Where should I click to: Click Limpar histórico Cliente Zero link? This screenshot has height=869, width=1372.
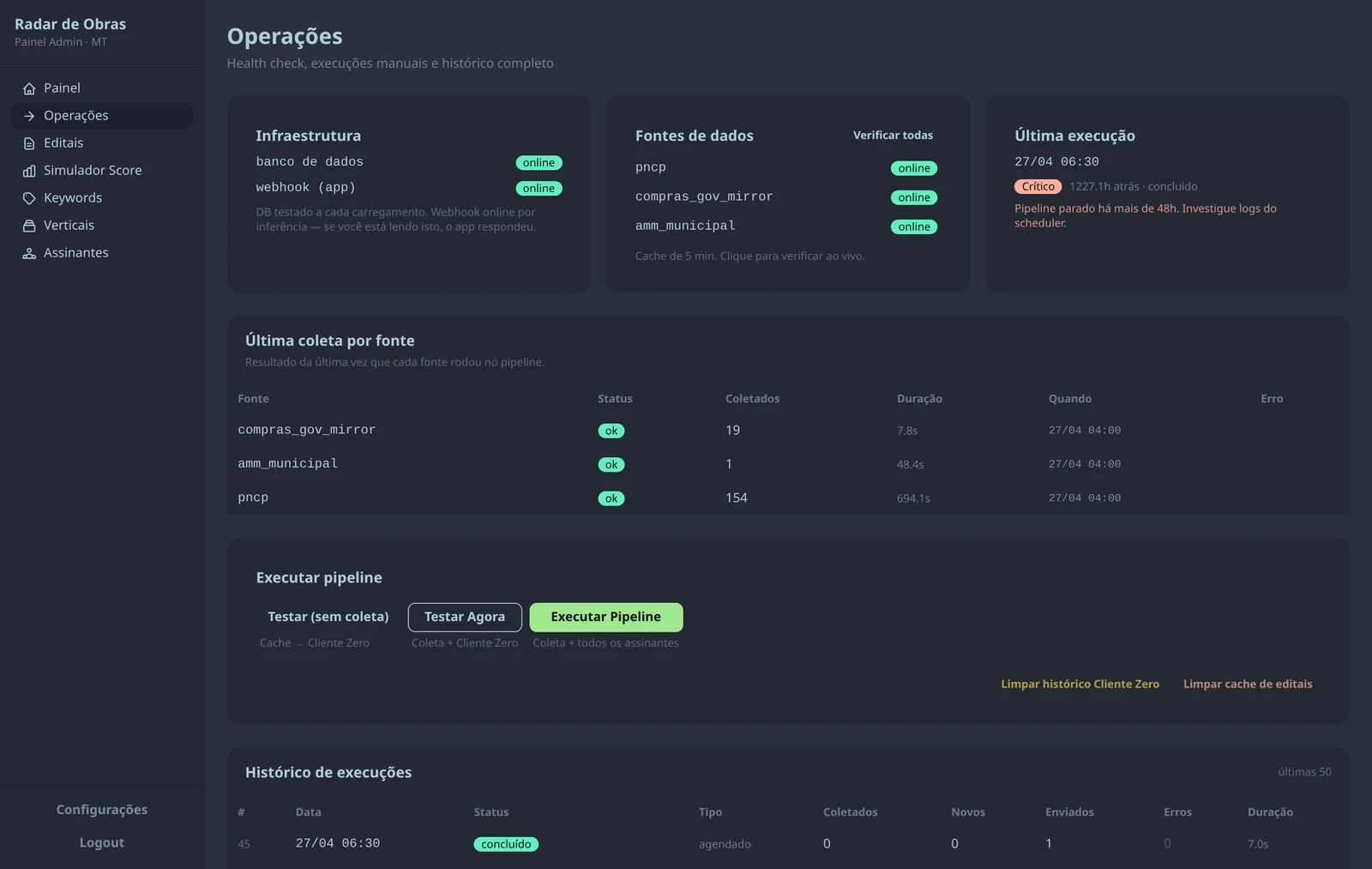click(1080, 685)
